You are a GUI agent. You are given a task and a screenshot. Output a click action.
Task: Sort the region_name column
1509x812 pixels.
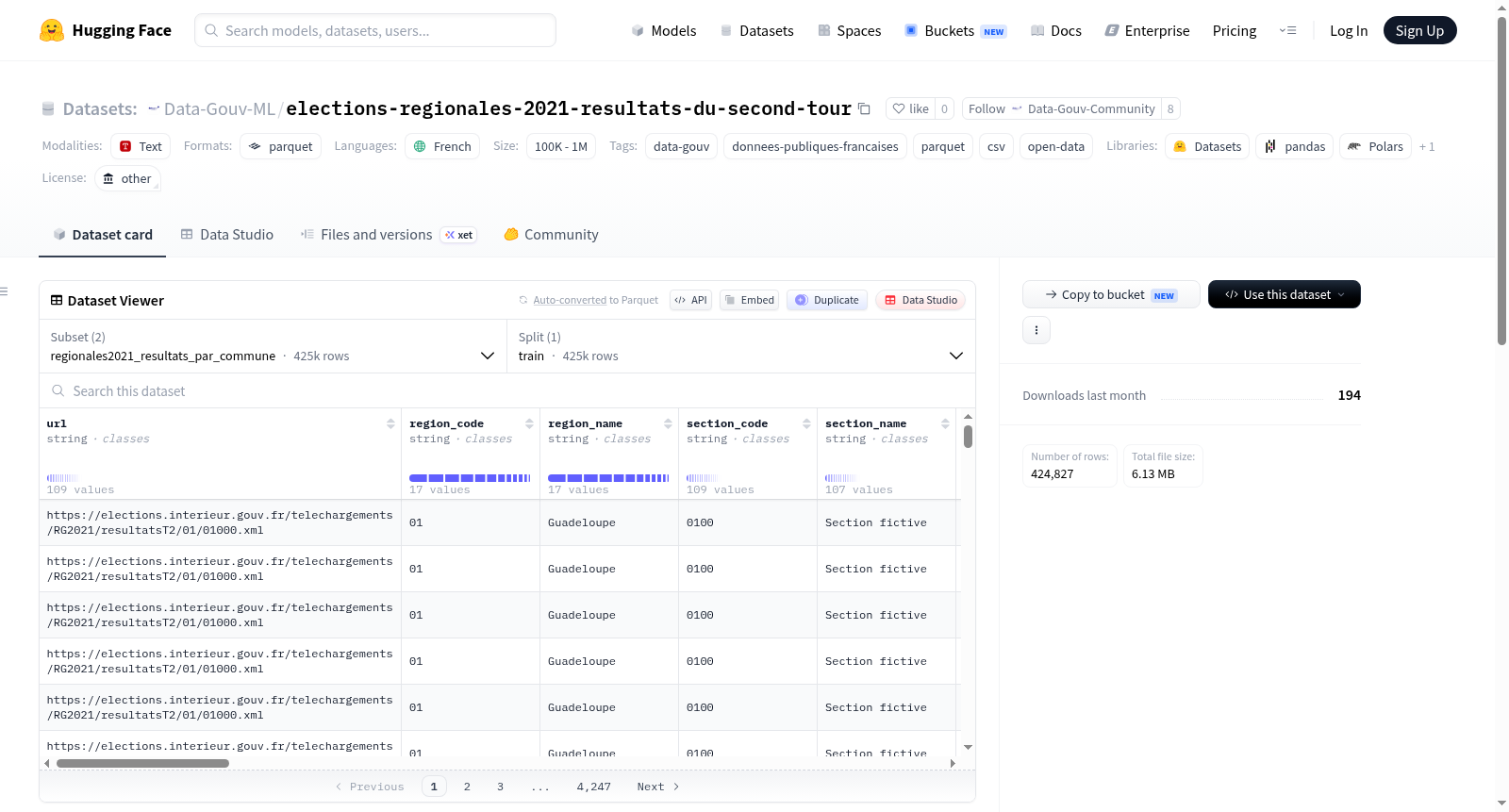click(x=668, y=423)
